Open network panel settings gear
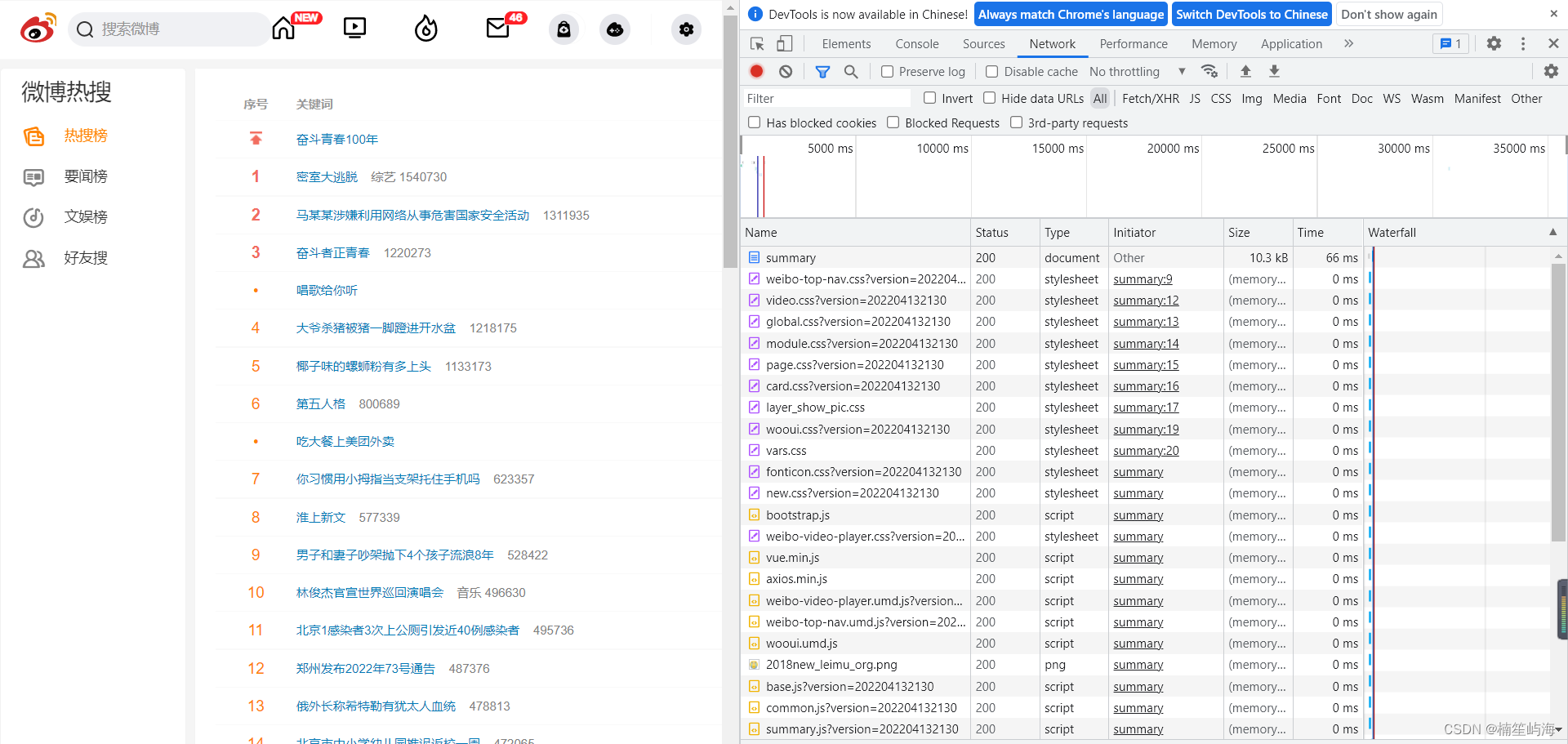Viewport: 1568px width, 744px height. [x=1551, y=71]
